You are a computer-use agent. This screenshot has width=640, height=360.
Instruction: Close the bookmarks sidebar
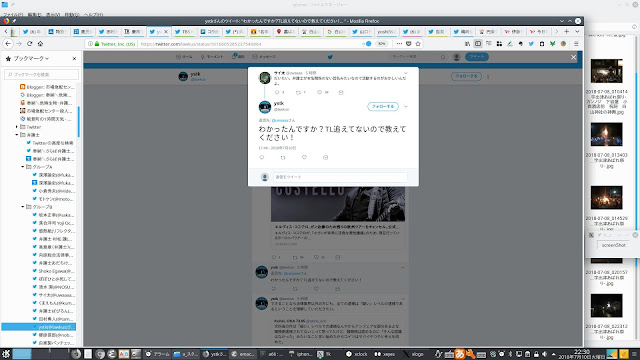tap(74, 58)
